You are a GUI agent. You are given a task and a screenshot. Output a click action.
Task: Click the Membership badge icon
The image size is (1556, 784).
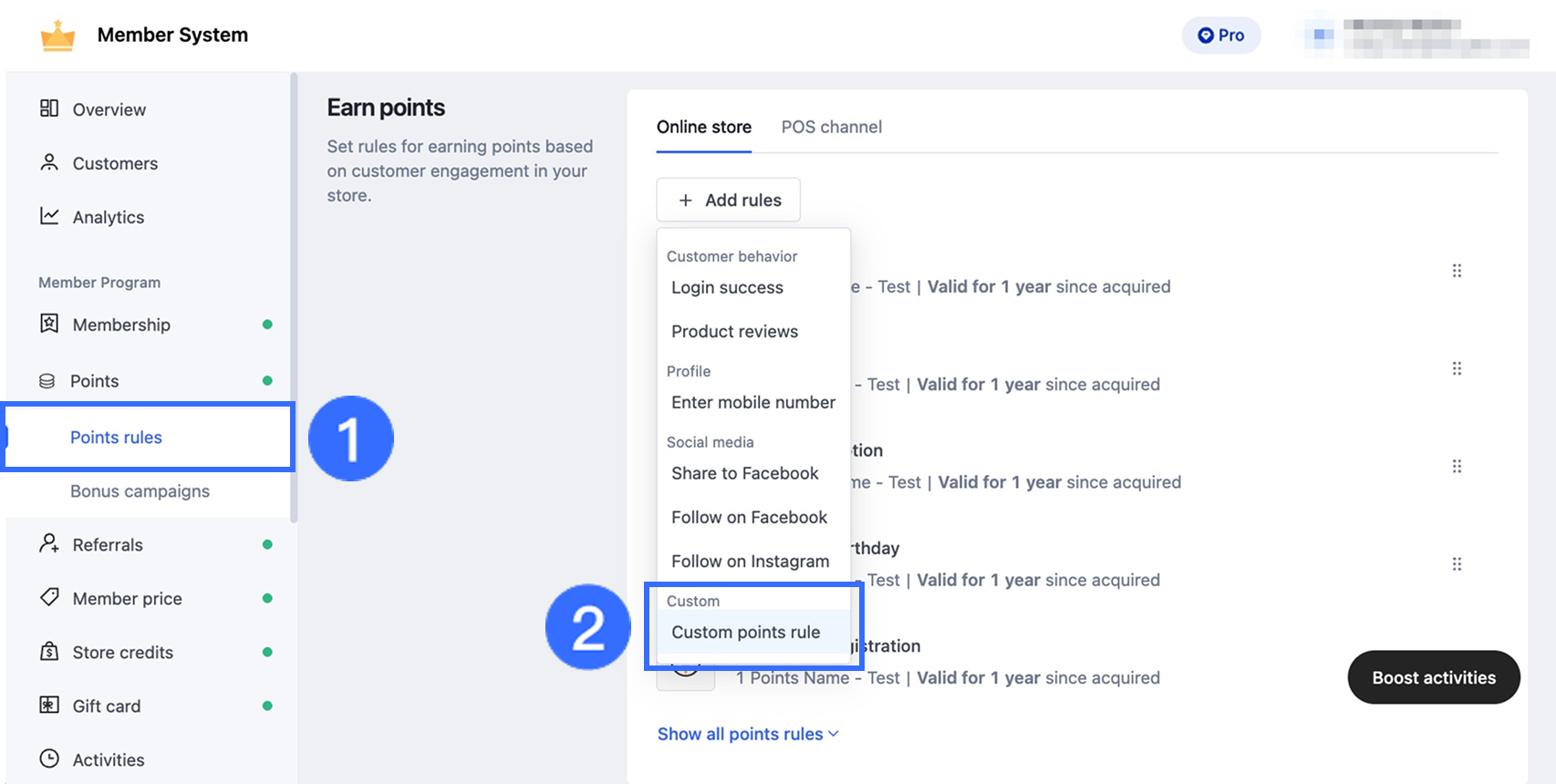(49, 324)
